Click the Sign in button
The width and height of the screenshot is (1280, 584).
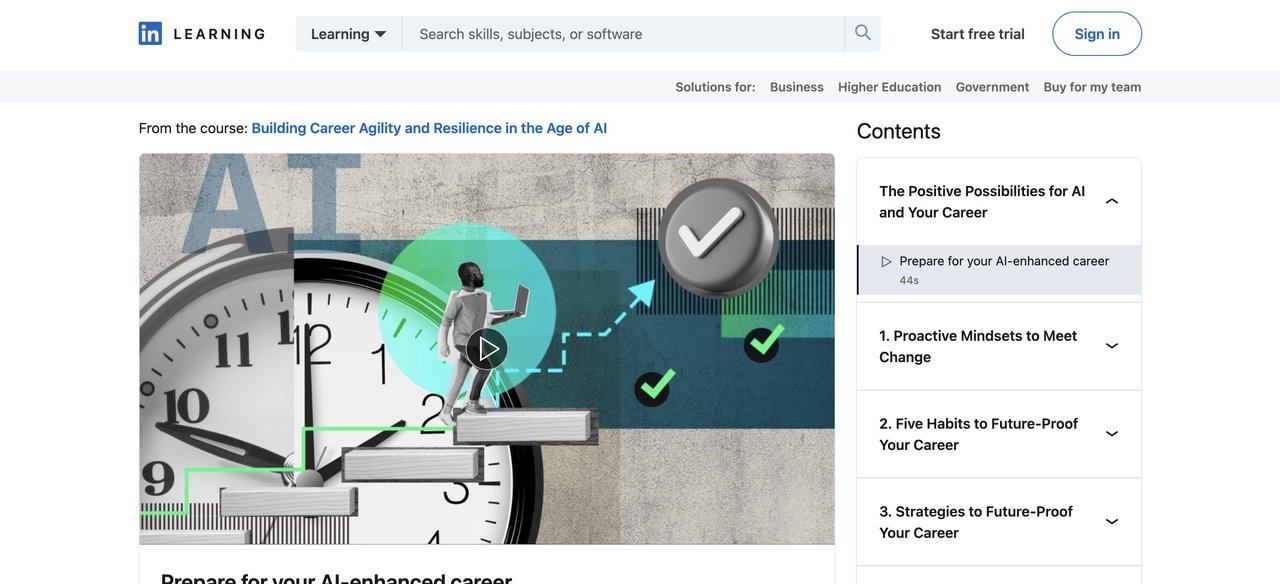[1097, 34]
